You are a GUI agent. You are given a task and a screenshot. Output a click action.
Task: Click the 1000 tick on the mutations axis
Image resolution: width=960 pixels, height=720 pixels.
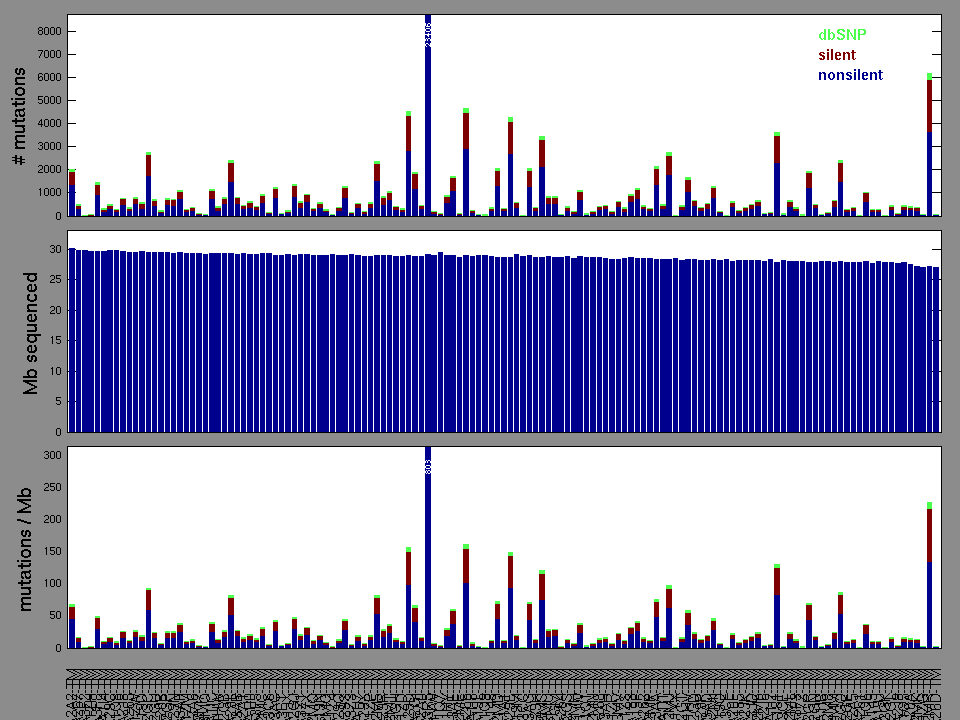pyautogui.click(x=48, y=193)
